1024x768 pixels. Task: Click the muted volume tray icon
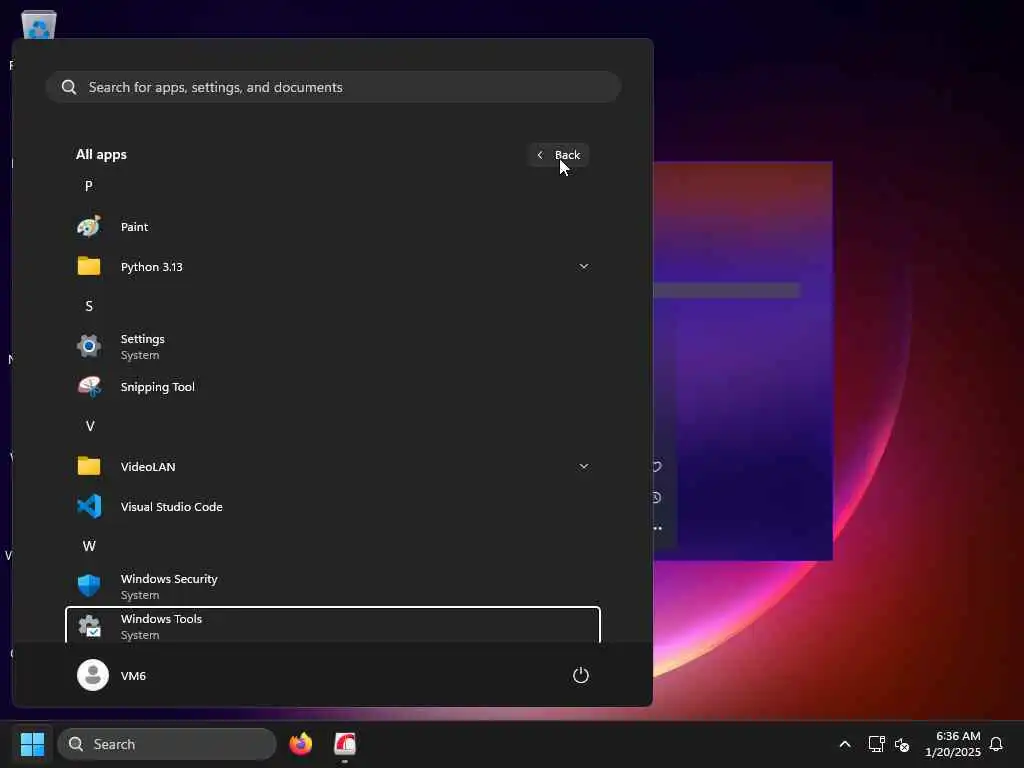902,744
